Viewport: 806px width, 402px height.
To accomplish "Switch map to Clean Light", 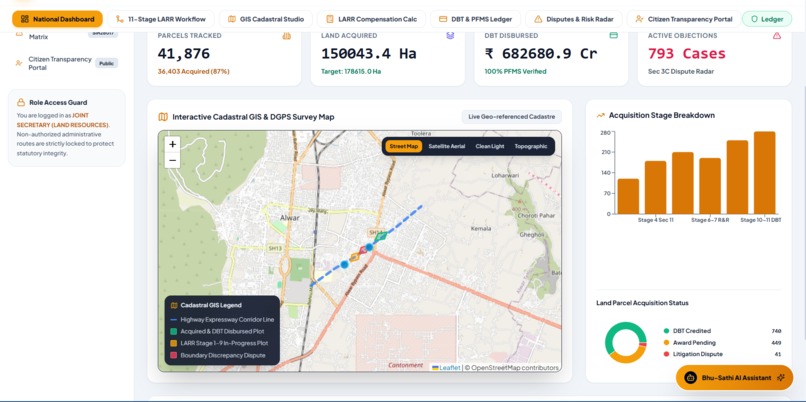I will pyautogui.click(x=490, y=146).
